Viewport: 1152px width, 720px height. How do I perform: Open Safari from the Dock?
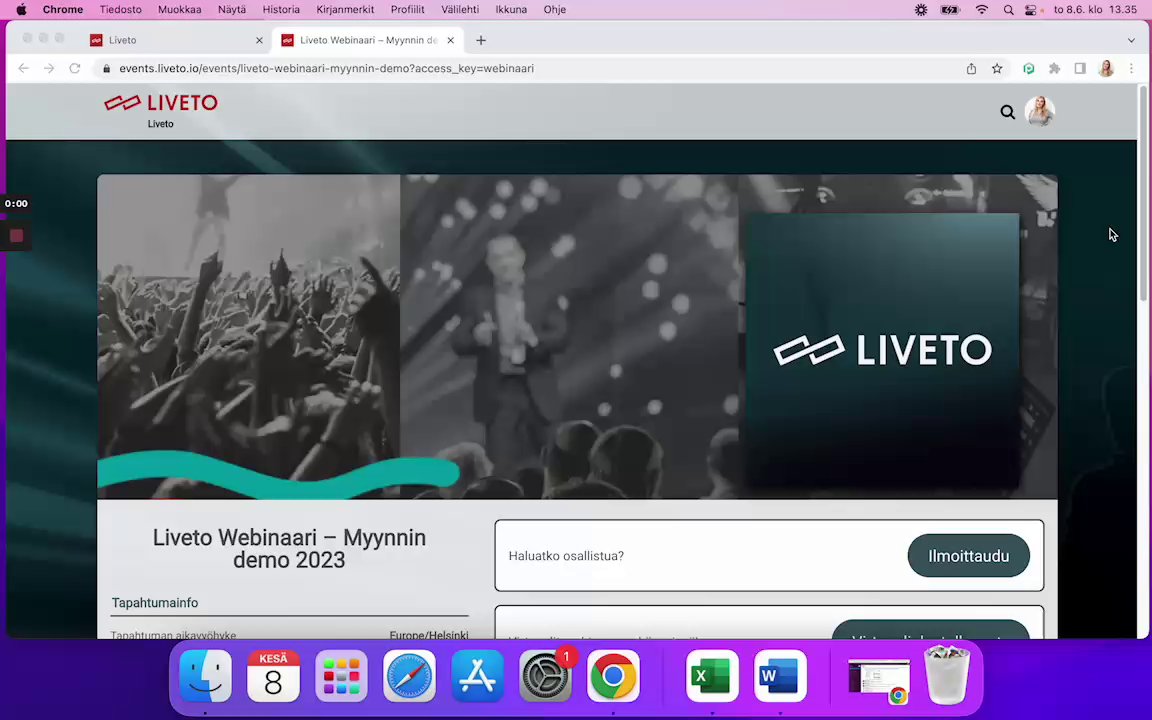[409, 676]
